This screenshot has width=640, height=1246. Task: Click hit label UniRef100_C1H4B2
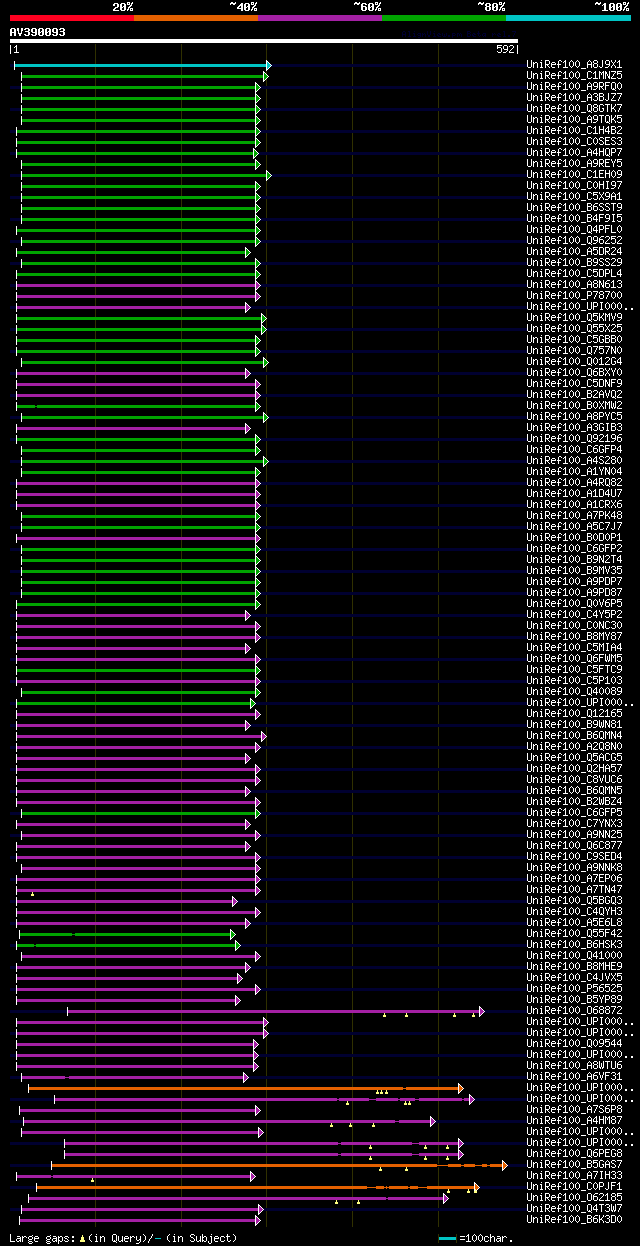[x=574, y=131]
